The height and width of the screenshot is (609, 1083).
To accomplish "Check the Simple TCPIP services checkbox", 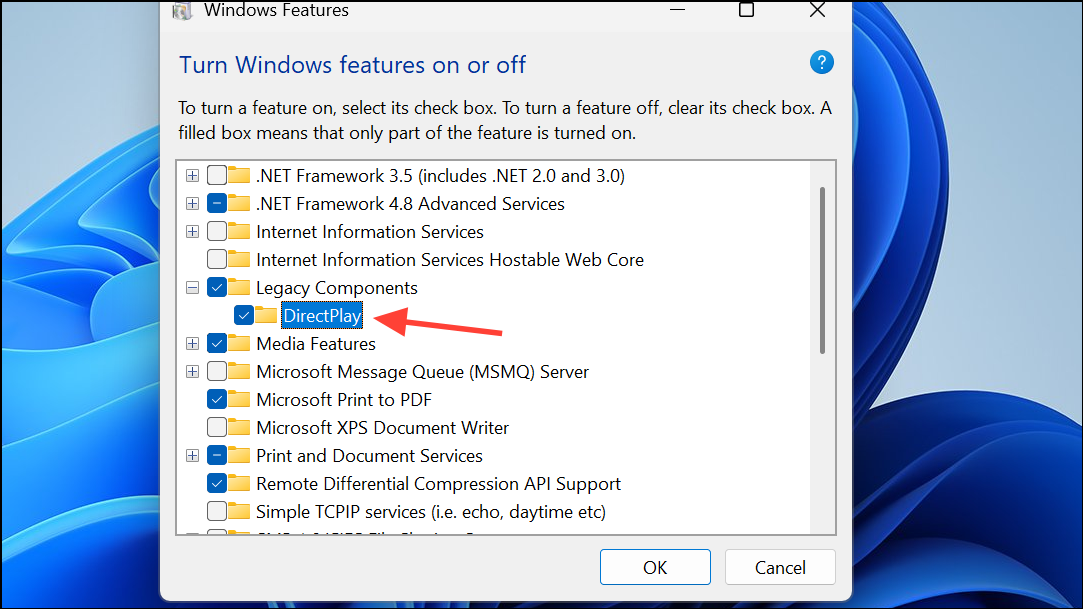I will pos(215,511).
